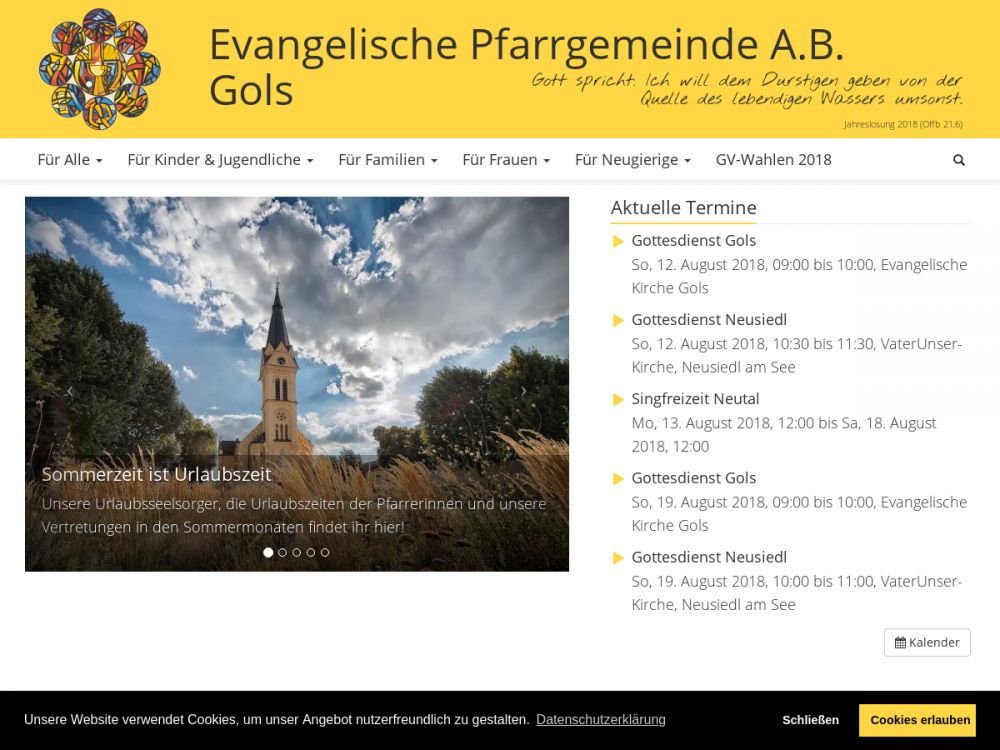Dismiss cookie banner with Schließen
This screenshot has height=750, width=1000.
(810, 720)
